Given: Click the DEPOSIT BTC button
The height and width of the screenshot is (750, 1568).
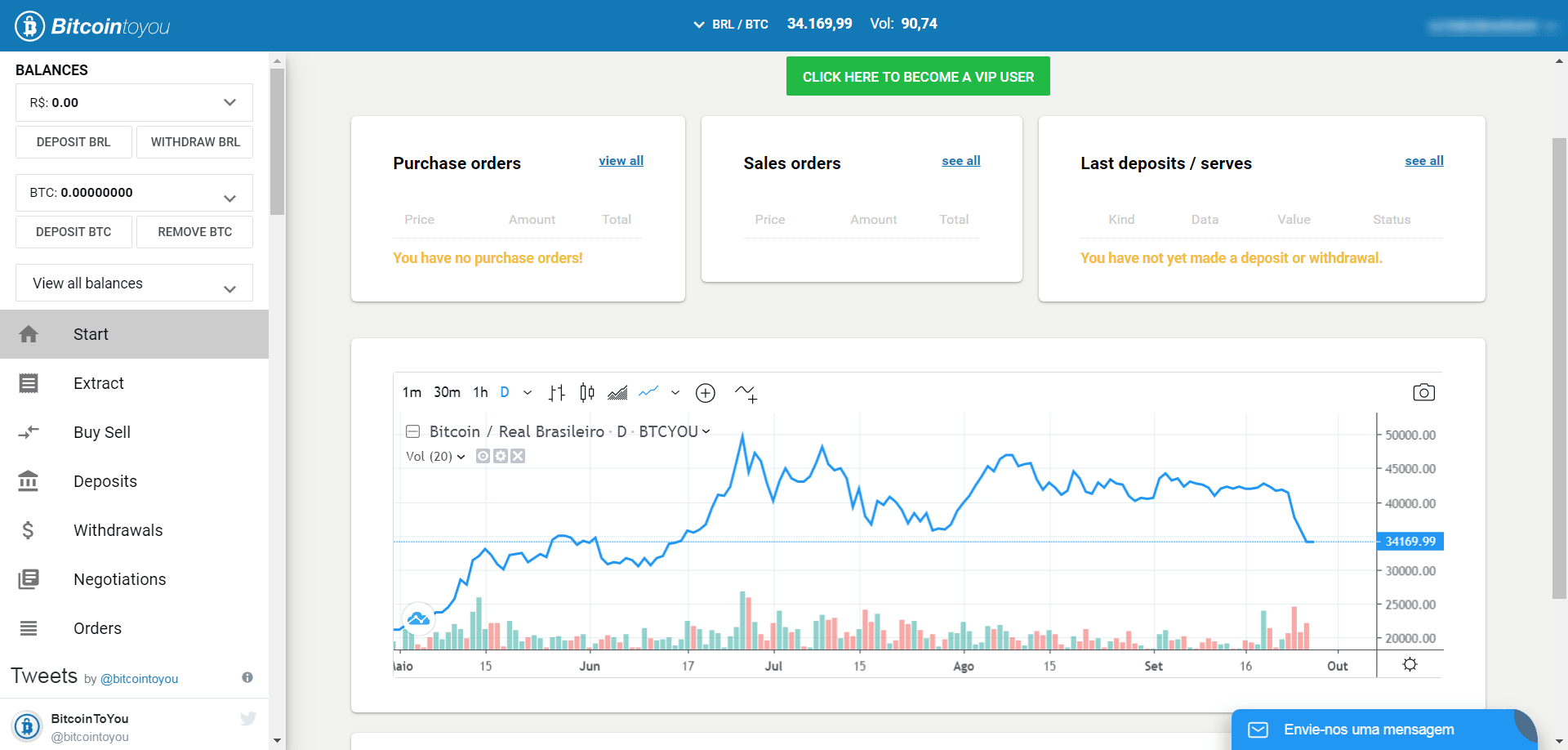Looking at the screenshot, I should (73, 232).
